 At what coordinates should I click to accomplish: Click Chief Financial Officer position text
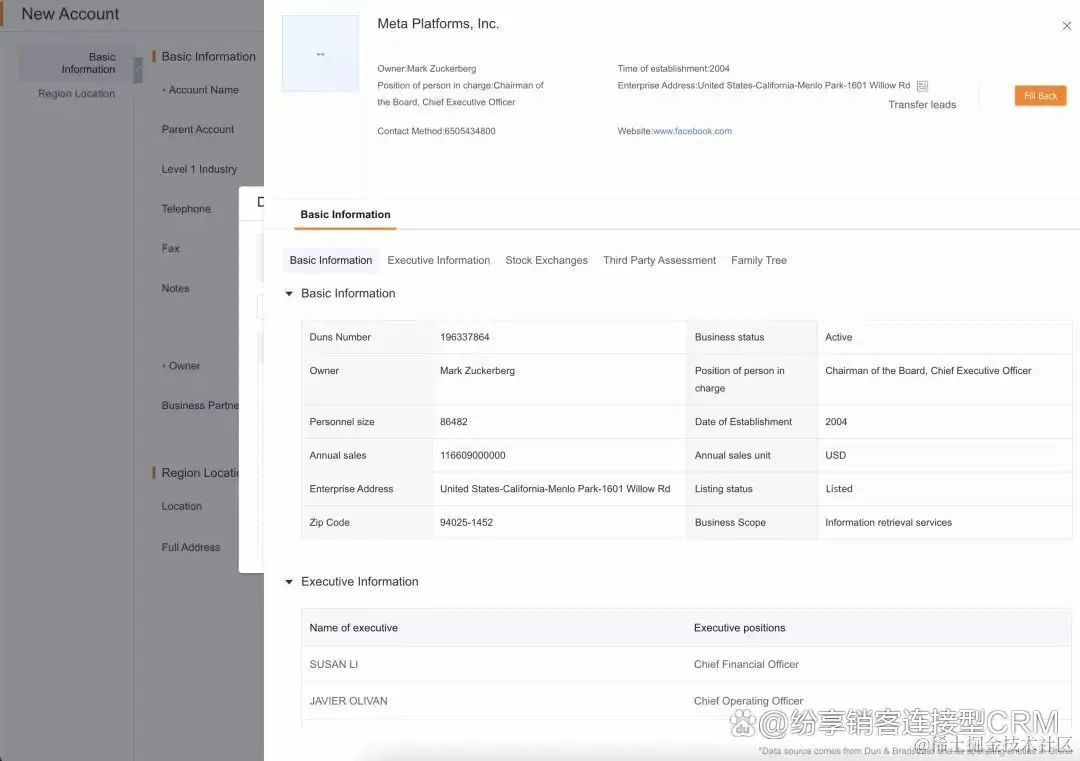(x=747, y=665)
